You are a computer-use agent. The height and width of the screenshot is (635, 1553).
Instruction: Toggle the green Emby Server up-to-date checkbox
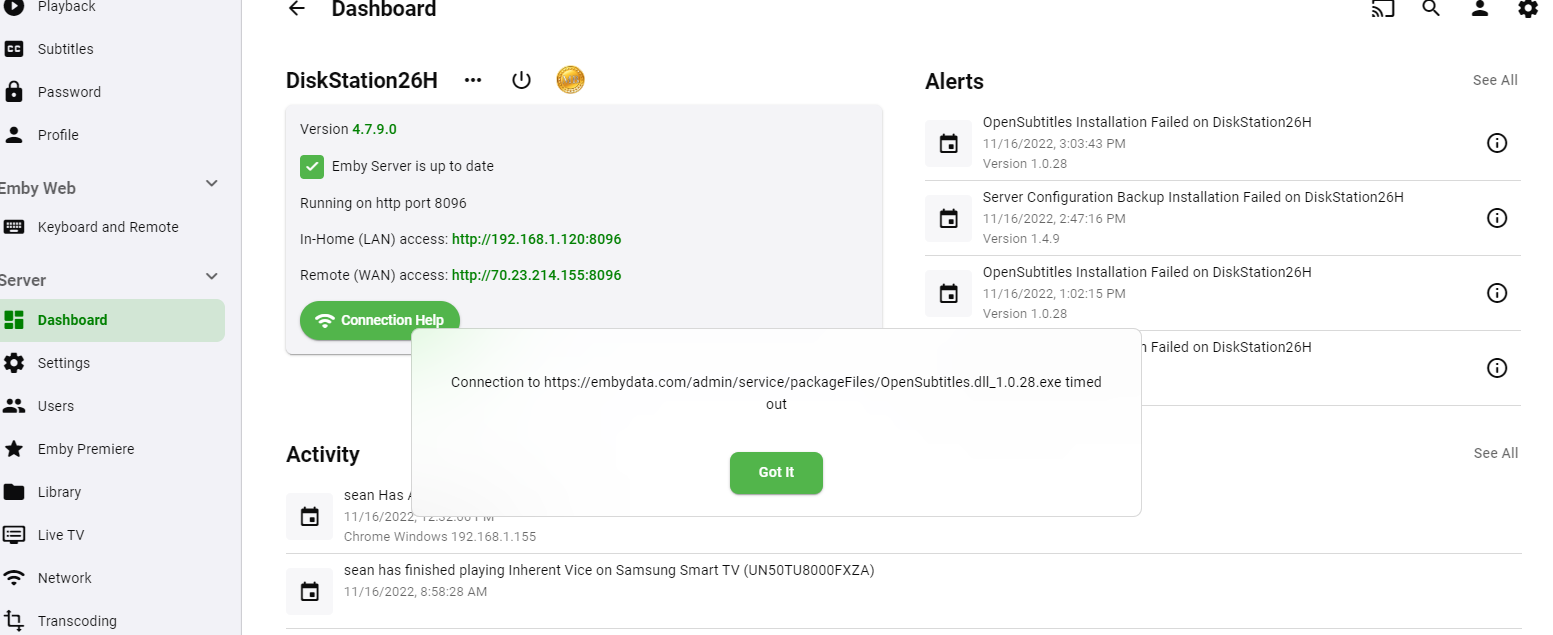[313, 166]
